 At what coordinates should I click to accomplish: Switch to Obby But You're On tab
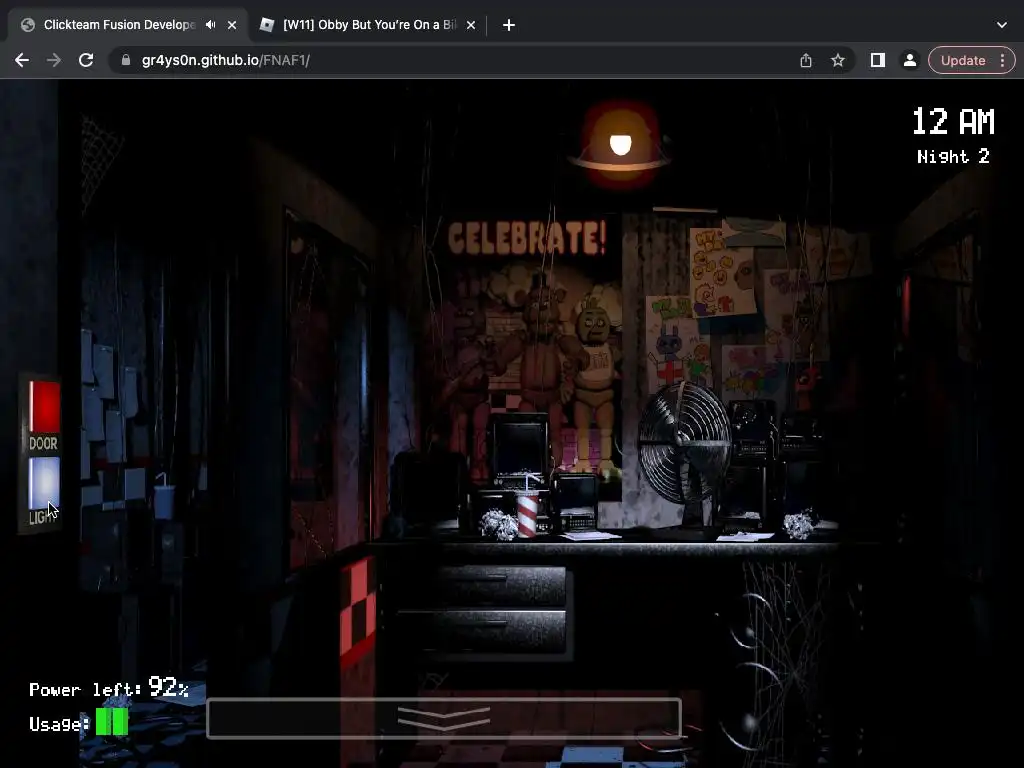coord(369,25)
